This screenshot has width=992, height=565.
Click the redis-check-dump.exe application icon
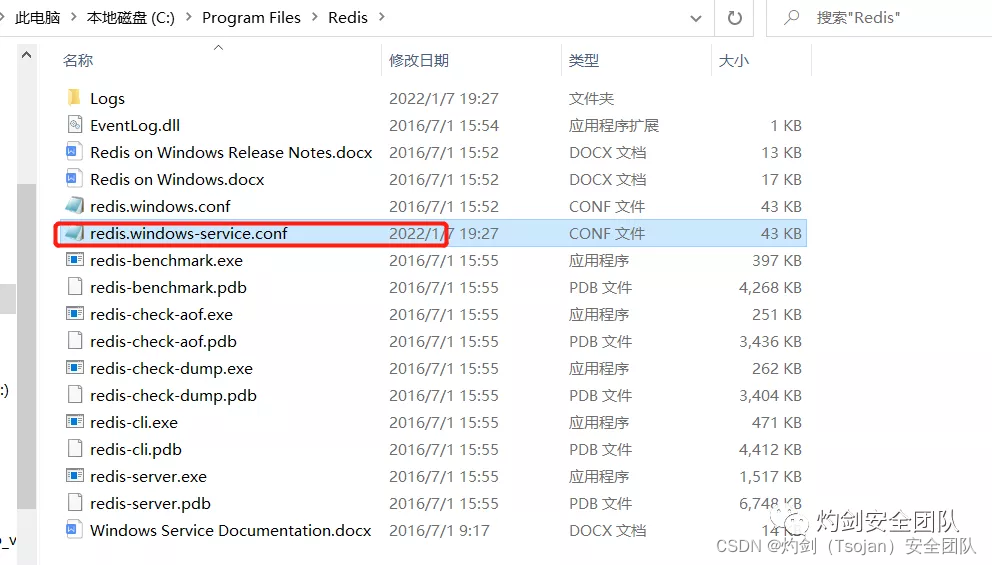point(75,368)
